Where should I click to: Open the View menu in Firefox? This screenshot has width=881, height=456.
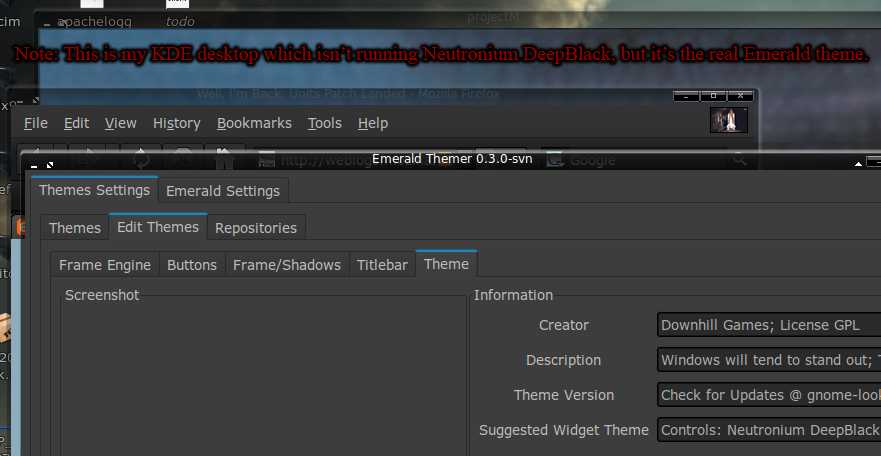click(x=121, y=123)
